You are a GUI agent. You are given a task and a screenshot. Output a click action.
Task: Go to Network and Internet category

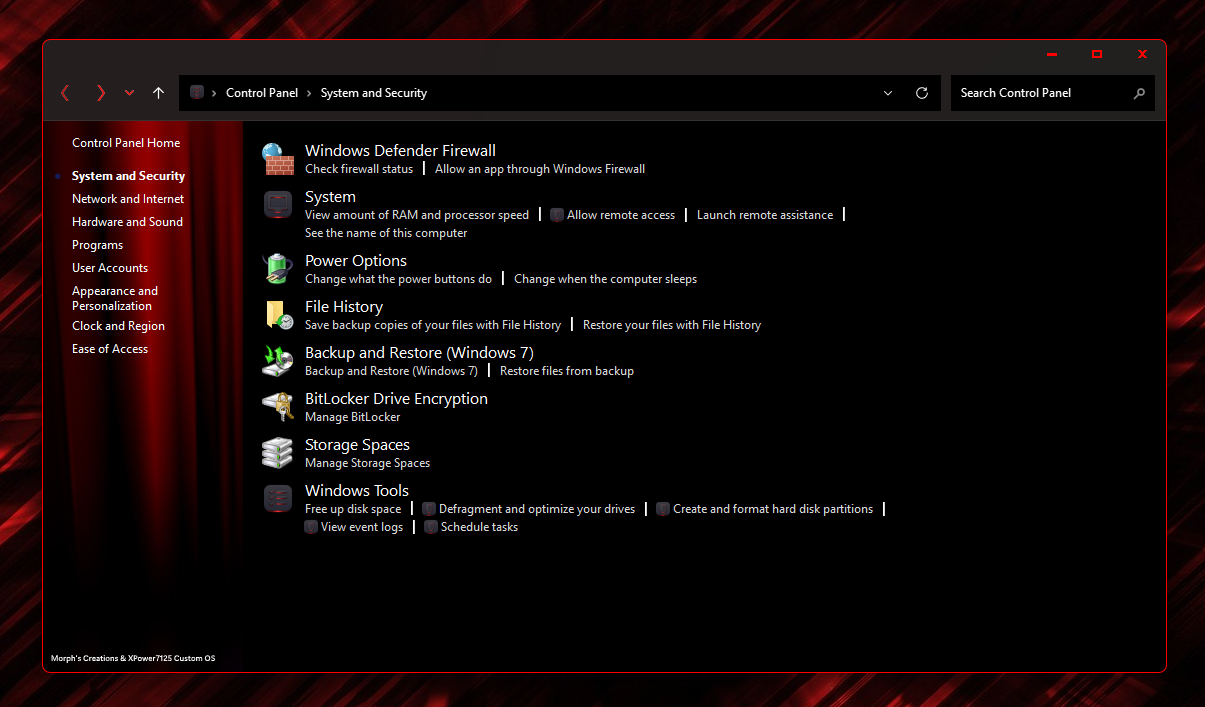(x=128, y=199)
